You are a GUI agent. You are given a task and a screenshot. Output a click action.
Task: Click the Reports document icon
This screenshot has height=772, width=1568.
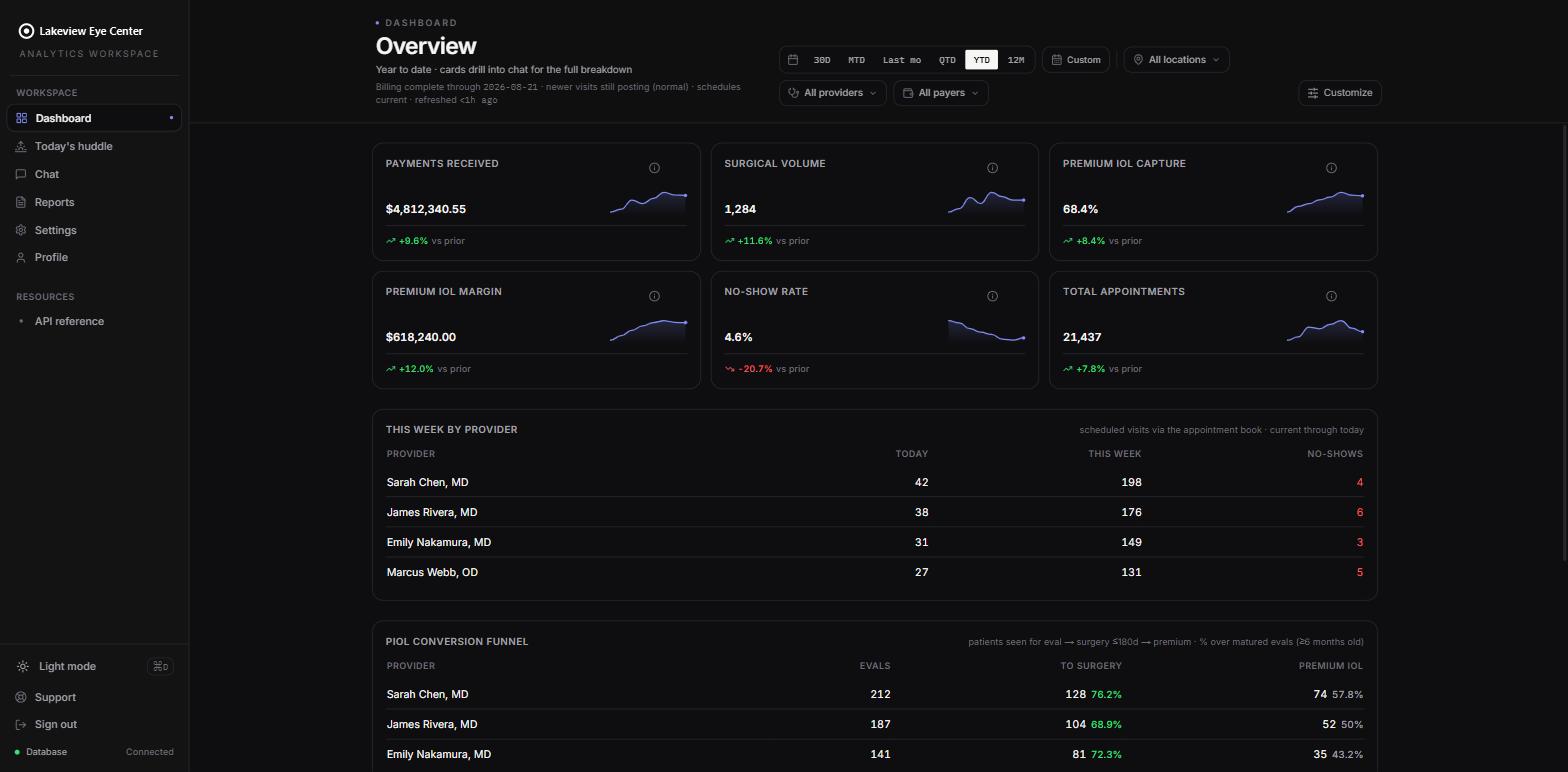coord(22,202)
